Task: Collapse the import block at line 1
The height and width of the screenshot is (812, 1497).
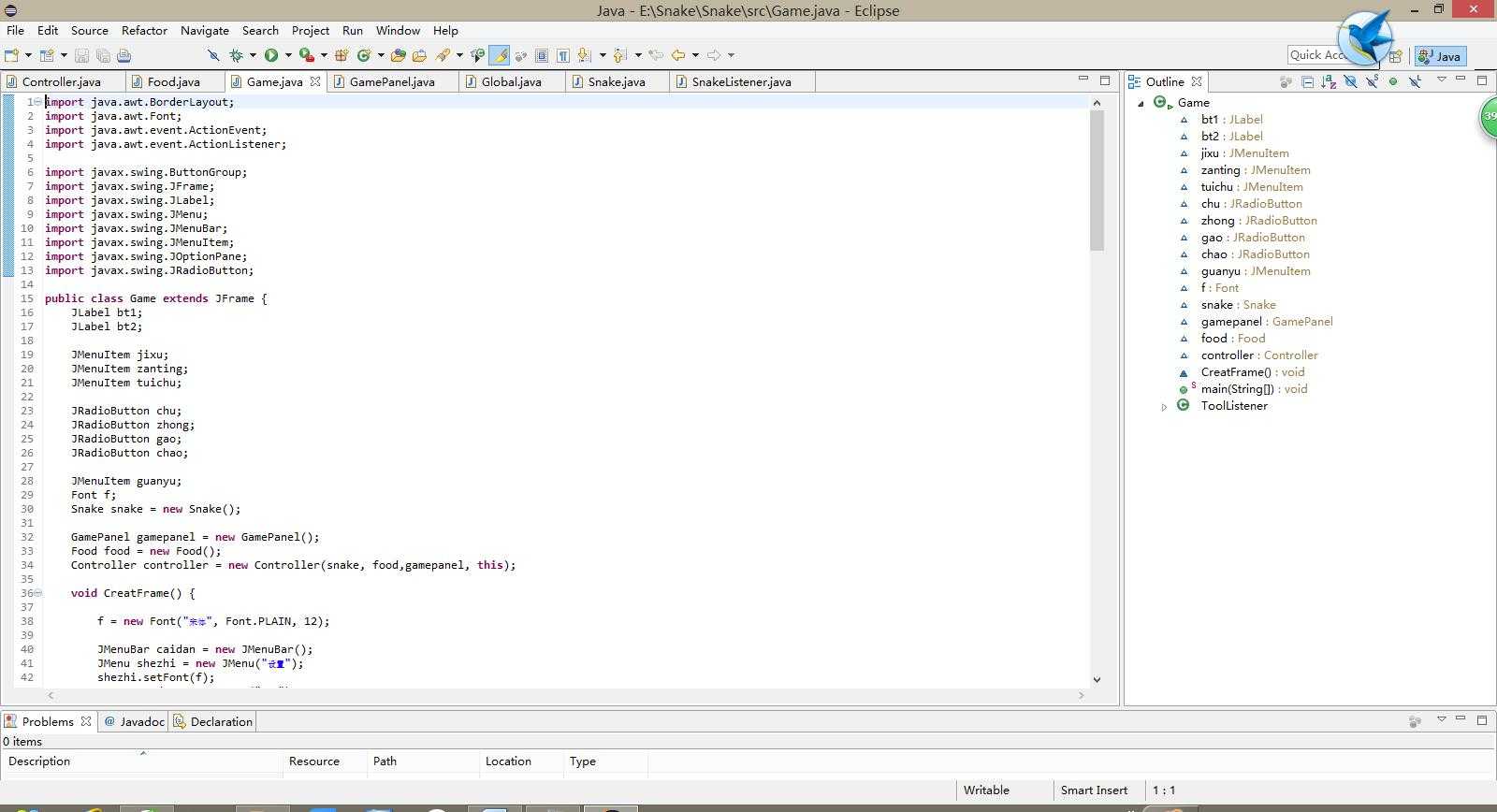Action: tap(38, 102)
